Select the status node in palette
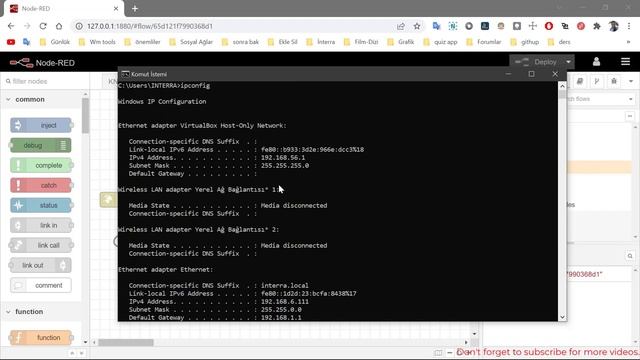Image resolution: width=640 pixels, height=360 pixels. 41,205
